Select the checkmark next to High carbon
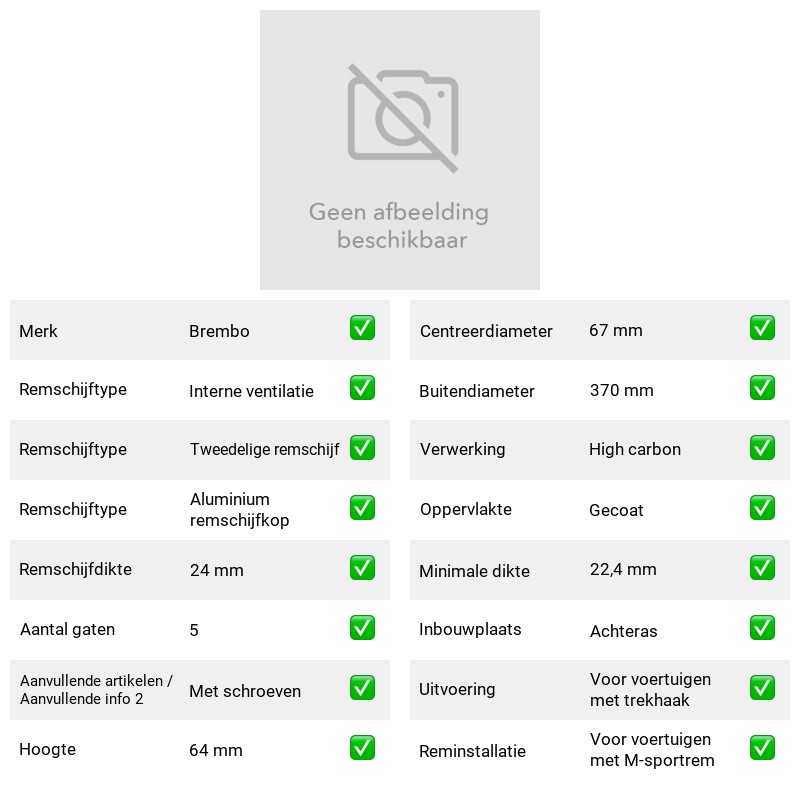The width and height of the screenshot is (800, 800). point(762,448)
